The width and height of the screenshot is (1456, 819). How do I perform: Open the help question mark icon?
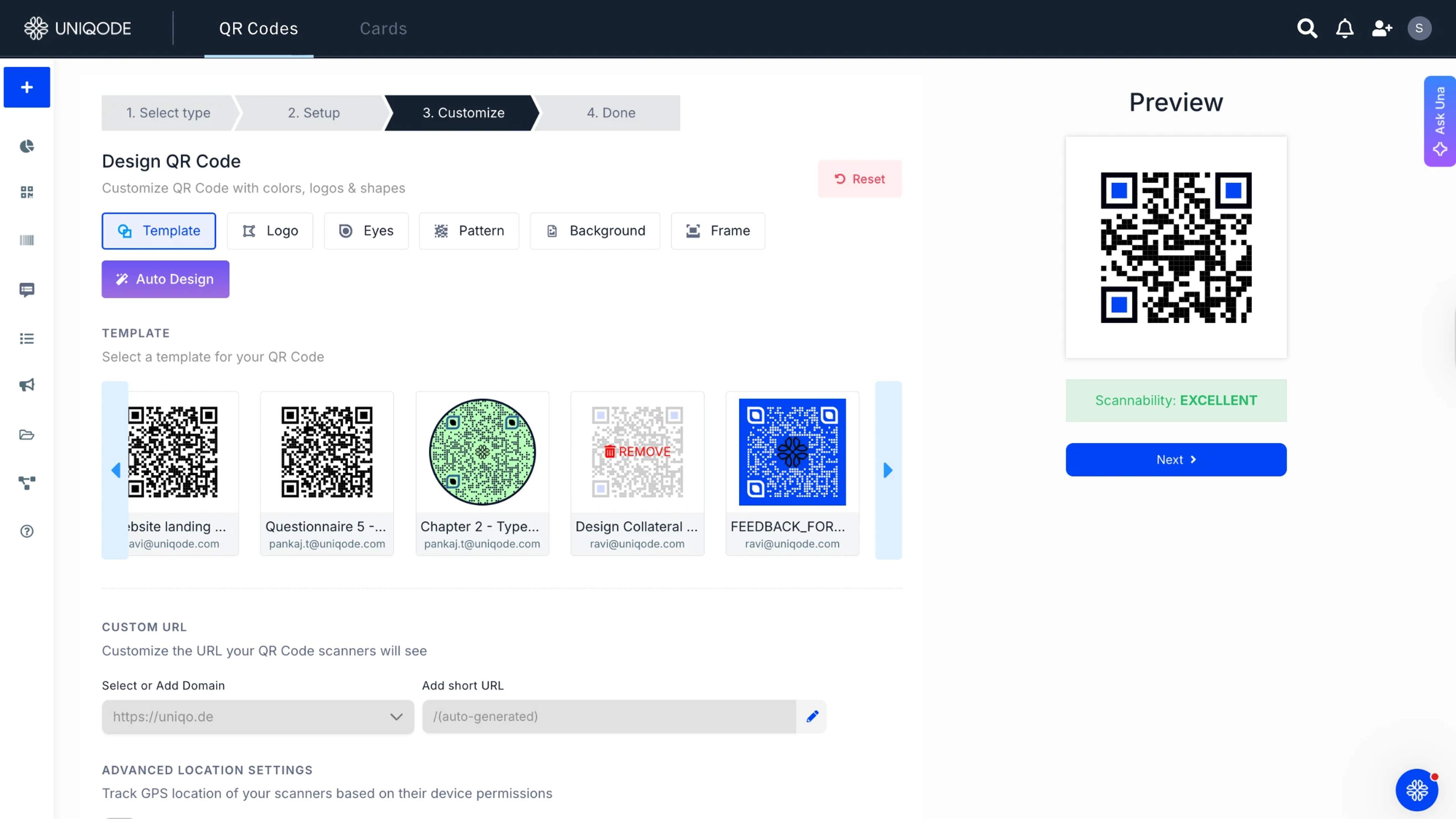(27, 531)
